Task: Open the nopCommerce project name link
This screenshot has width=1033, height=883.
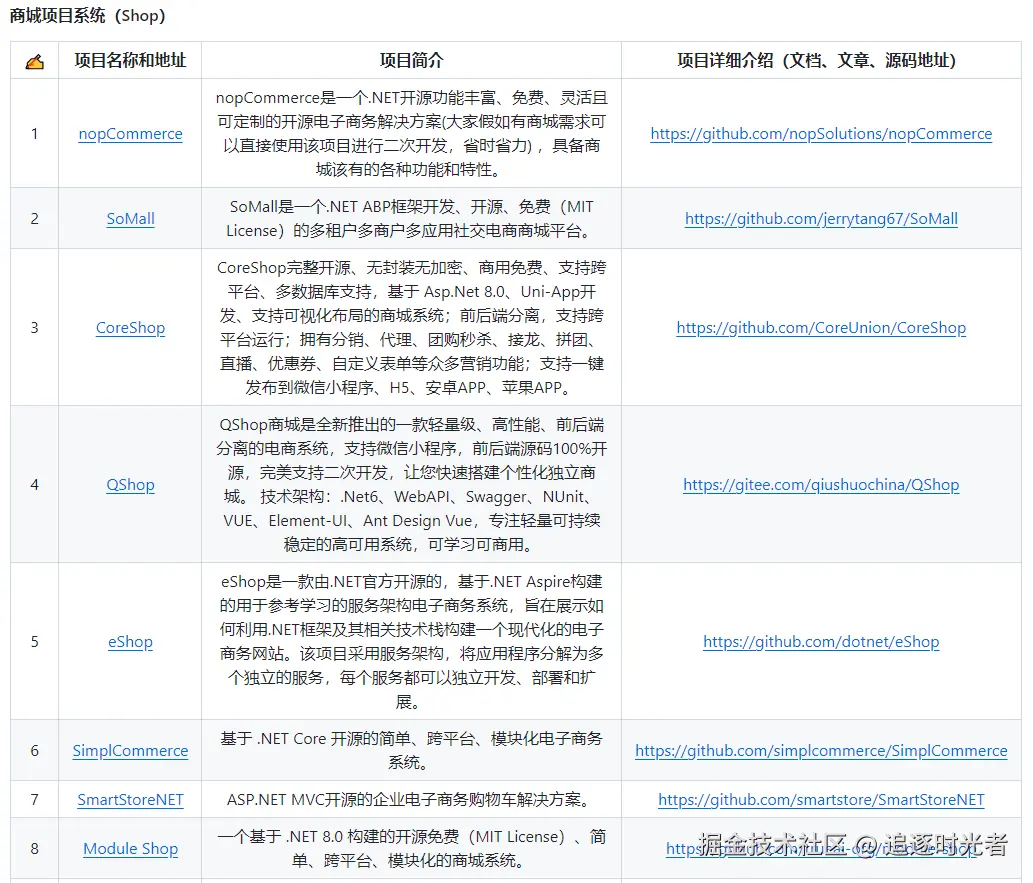Action: 130,134
